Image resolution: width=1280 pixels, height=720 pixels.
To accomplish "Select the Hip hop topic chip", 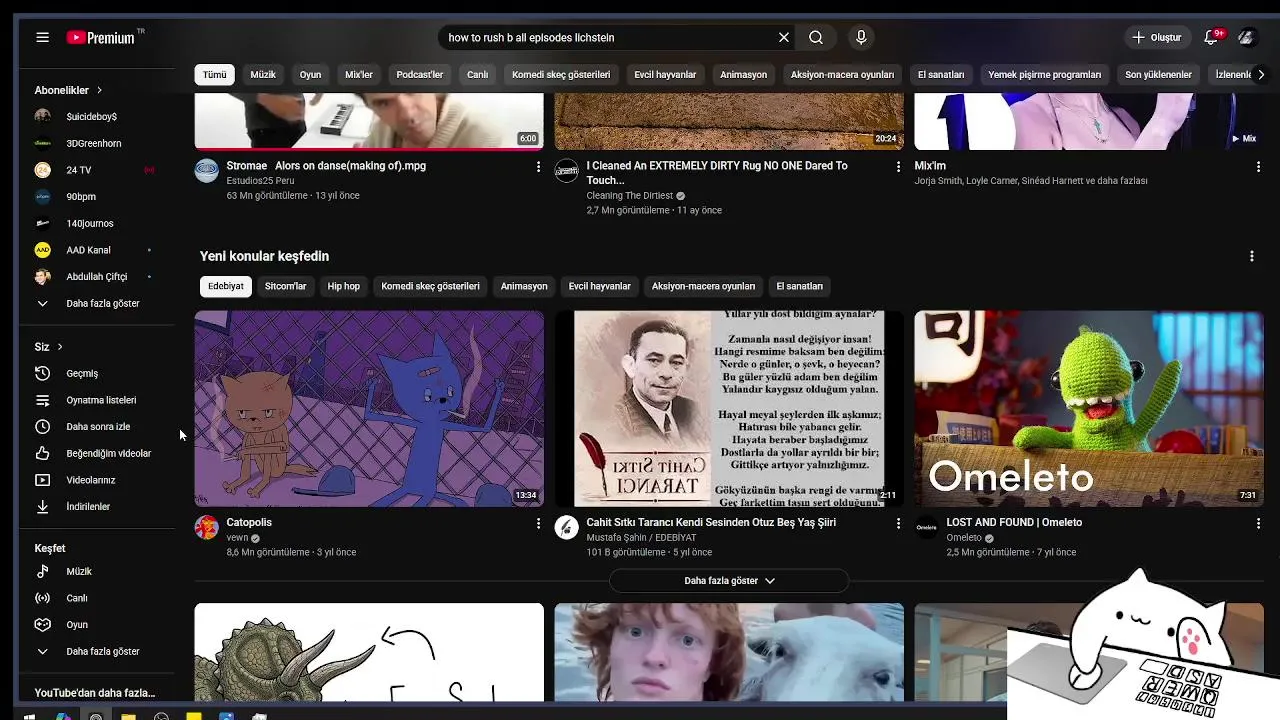I will point(343,286).
